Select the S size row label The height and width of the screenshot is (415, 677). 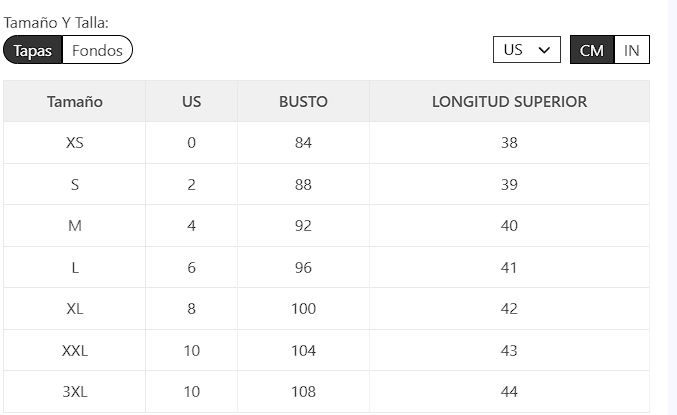(x=75, y=185)
